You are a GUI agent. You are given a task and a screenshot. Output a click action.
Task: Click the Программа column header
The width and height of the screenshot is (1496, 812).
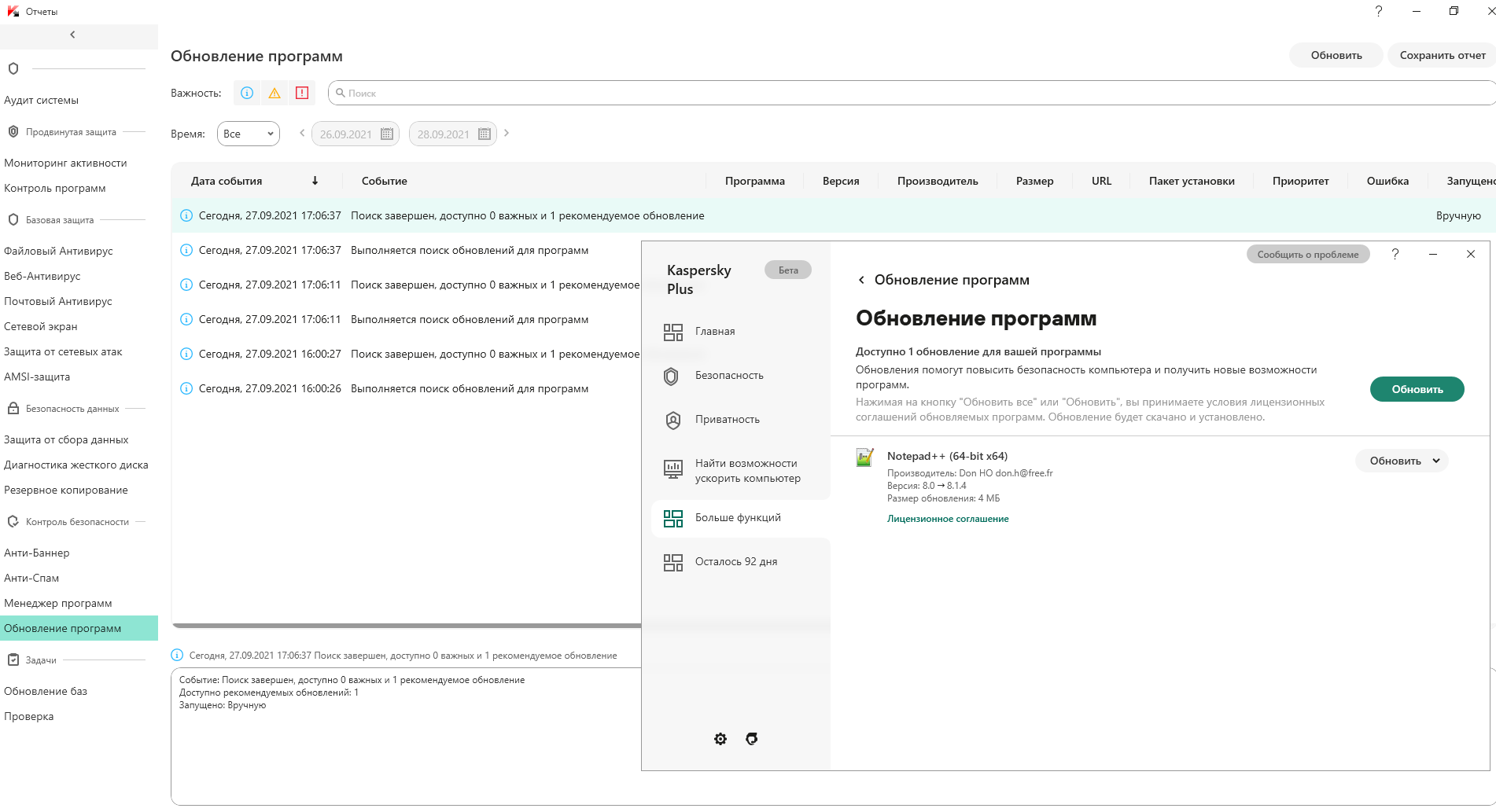[x=755, y=181]
